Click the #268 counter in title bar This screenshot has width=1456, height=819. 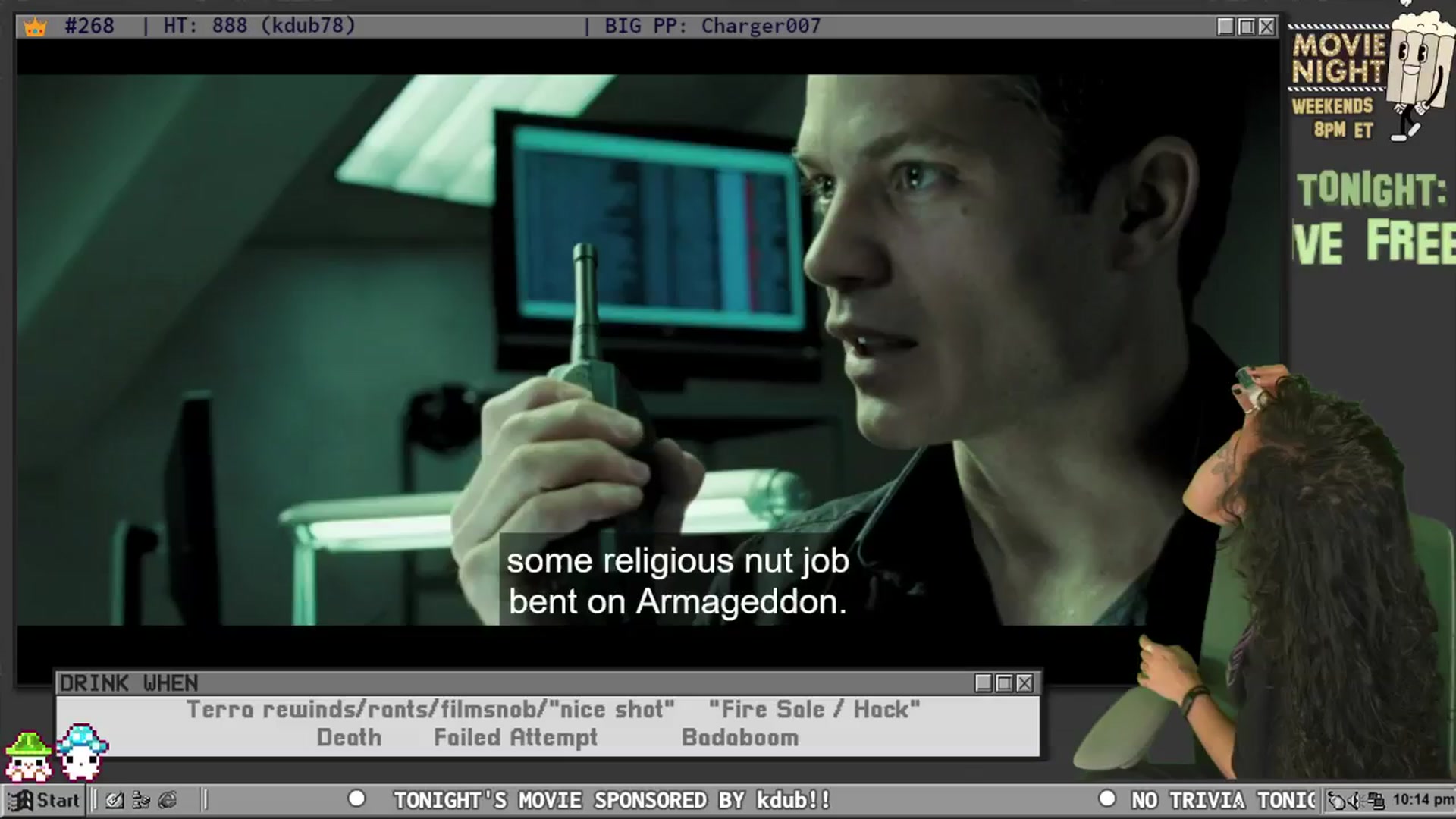tap(89, 26)
